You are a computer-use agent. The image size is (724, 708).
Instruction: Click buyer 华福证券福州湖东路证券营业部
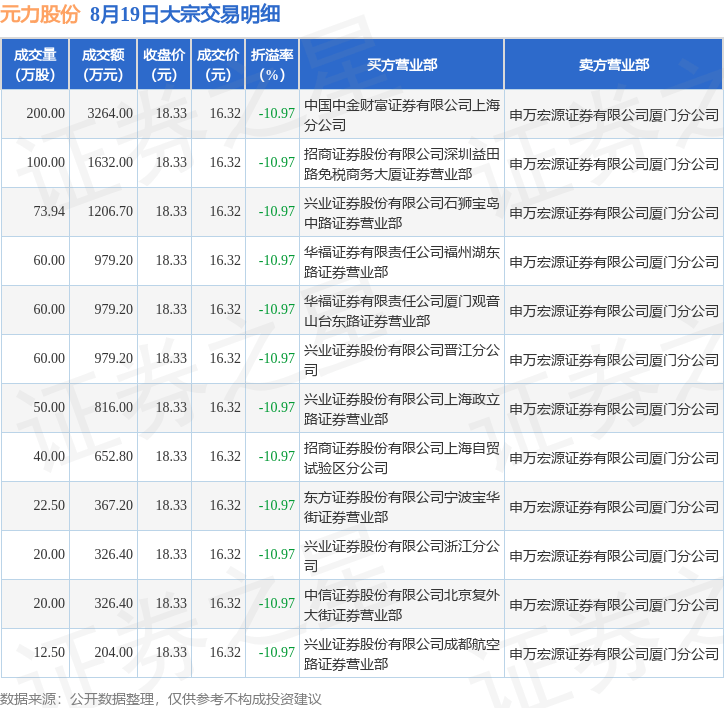pyautogui.click(x=402, y=262)
